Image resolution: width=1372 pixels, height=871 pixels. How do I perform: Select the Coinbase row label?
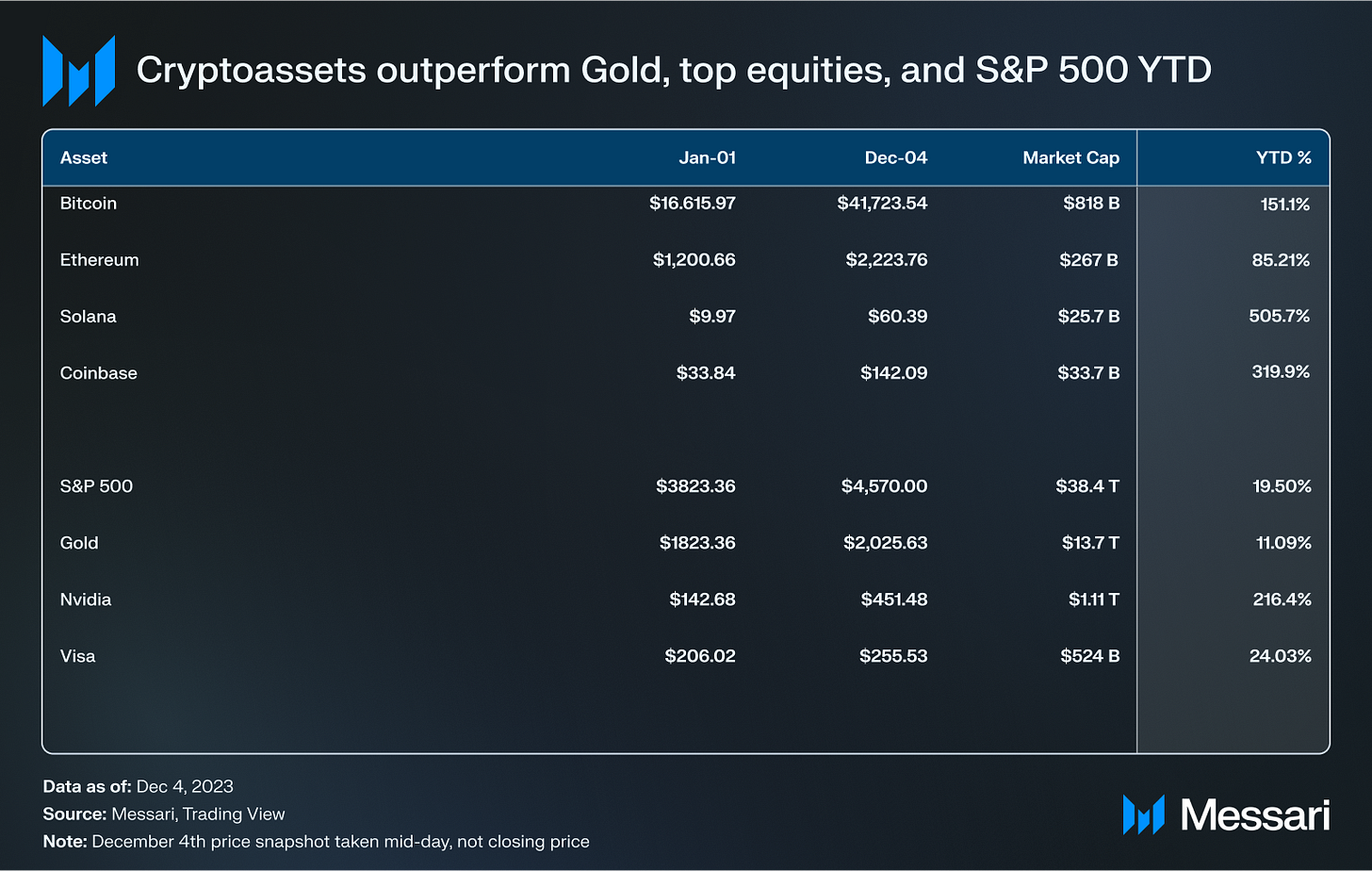pos(99,373)
